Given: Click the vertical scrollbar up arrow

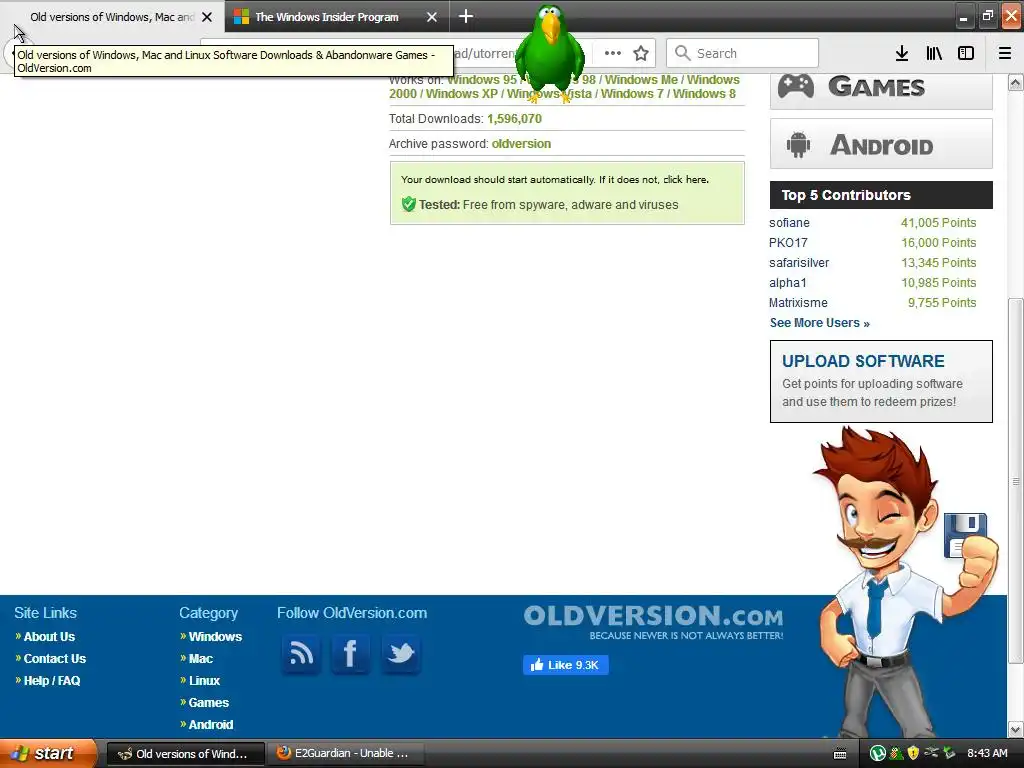Looking at the screenshot, I should (x=1016, y=82).
